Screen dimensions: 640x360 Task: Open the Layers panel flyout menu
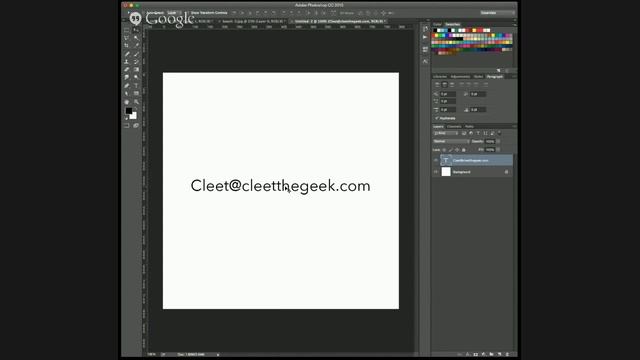click(x=514, y=127)
